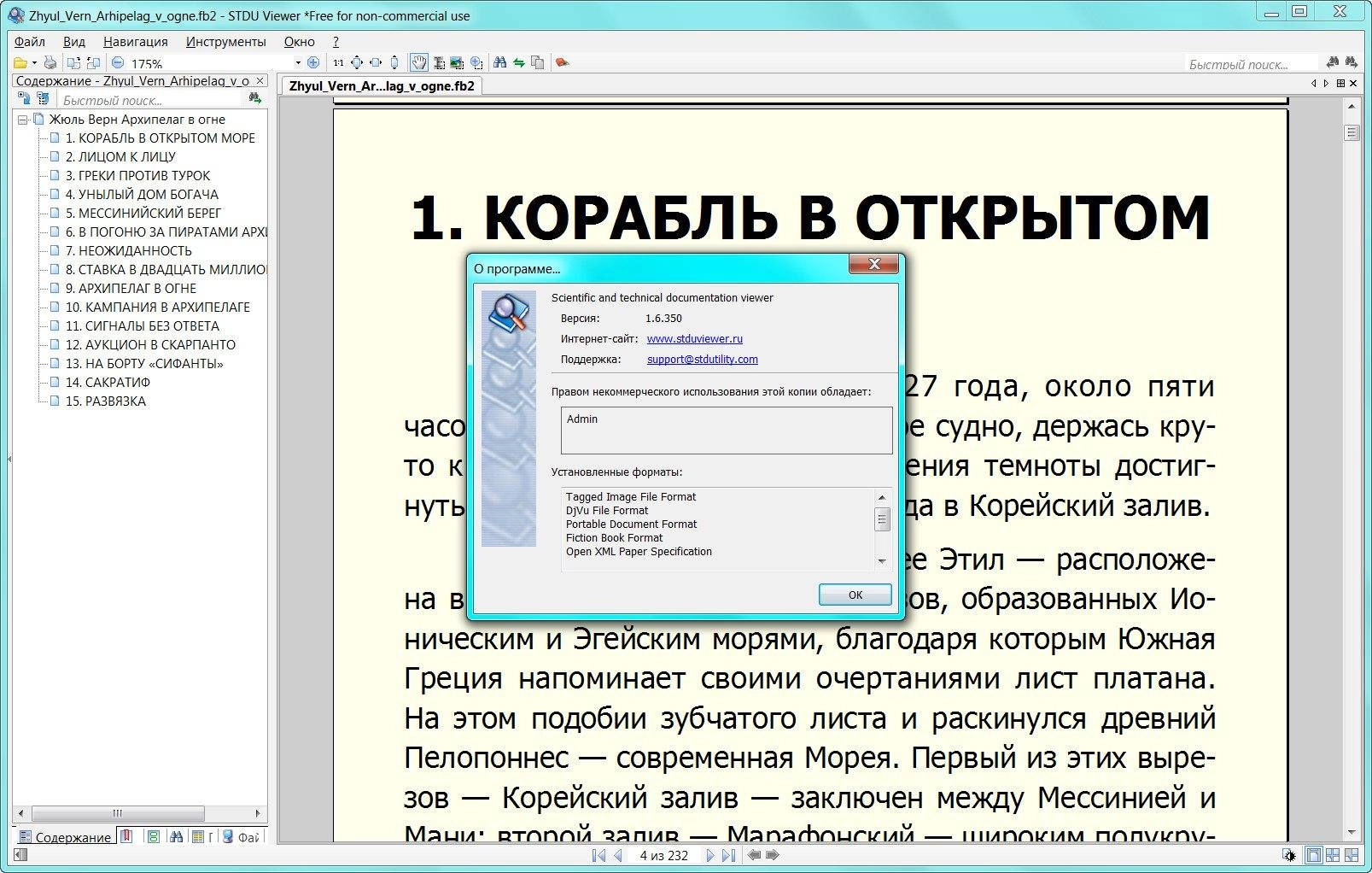Click the green arrows toolbar icon
The height and width of the screenshot is (873, 1372).
tap(519, 62)
